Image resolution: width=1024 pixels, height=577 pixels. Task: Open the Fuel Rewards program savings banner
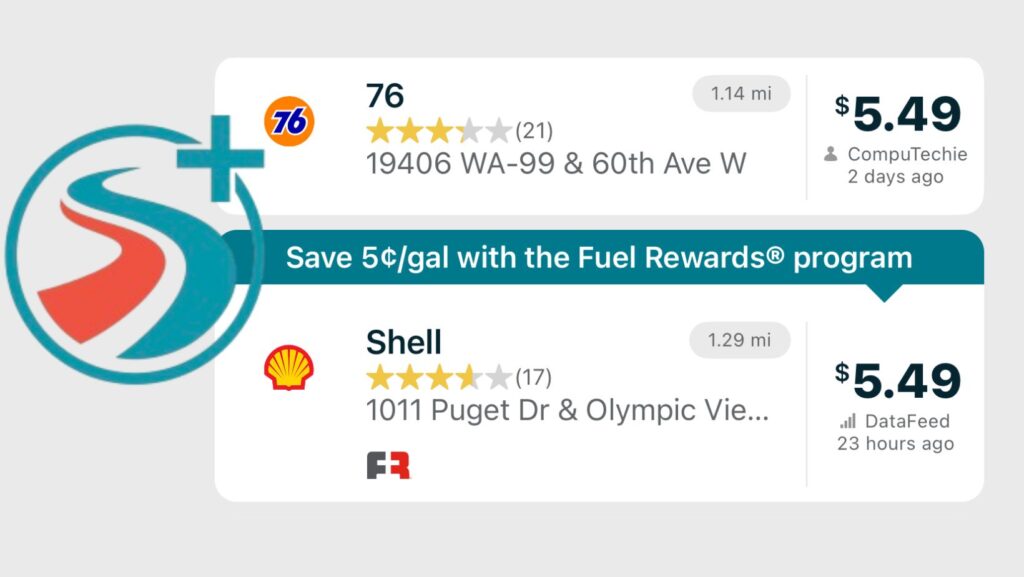tap(598, 257)
